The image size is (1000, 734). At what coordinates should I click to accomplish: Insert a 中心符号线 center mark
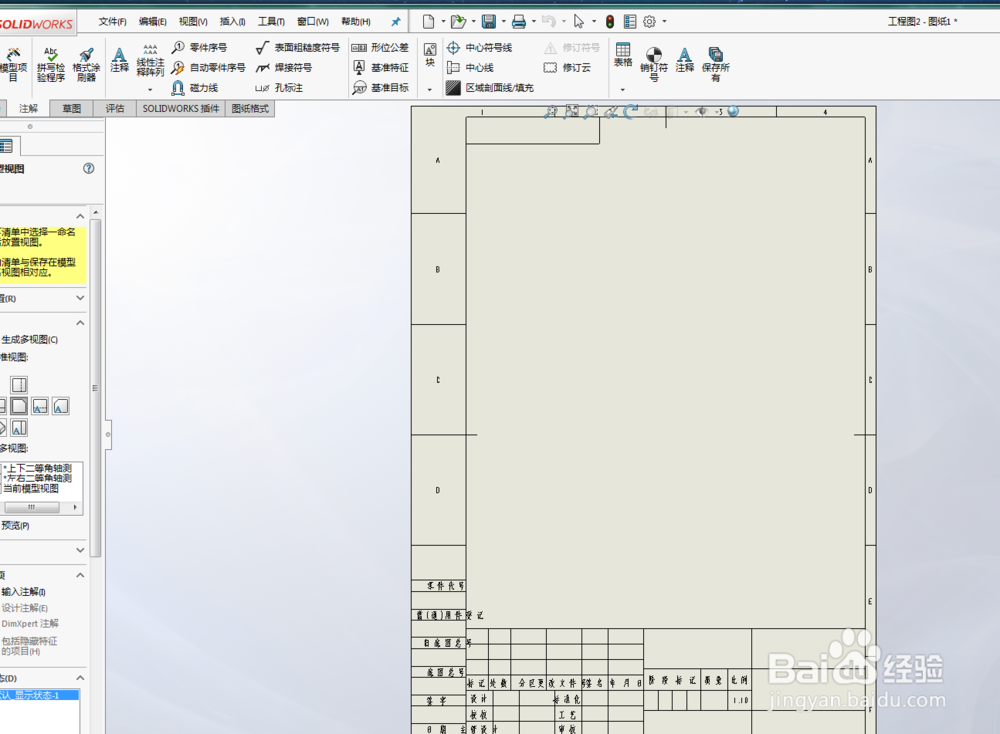point(480,47)
